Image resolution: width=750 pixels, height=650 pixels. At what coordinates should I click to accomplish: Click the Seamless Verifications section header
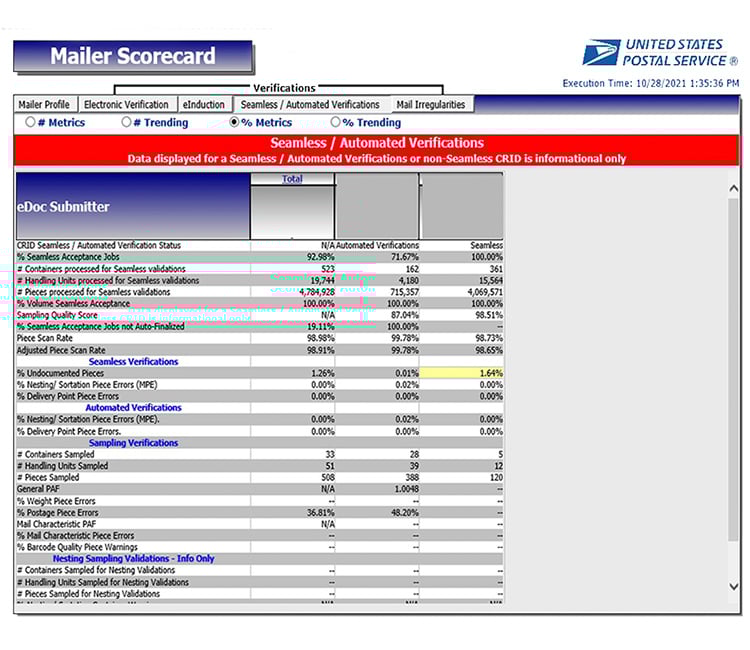[133, 362]
